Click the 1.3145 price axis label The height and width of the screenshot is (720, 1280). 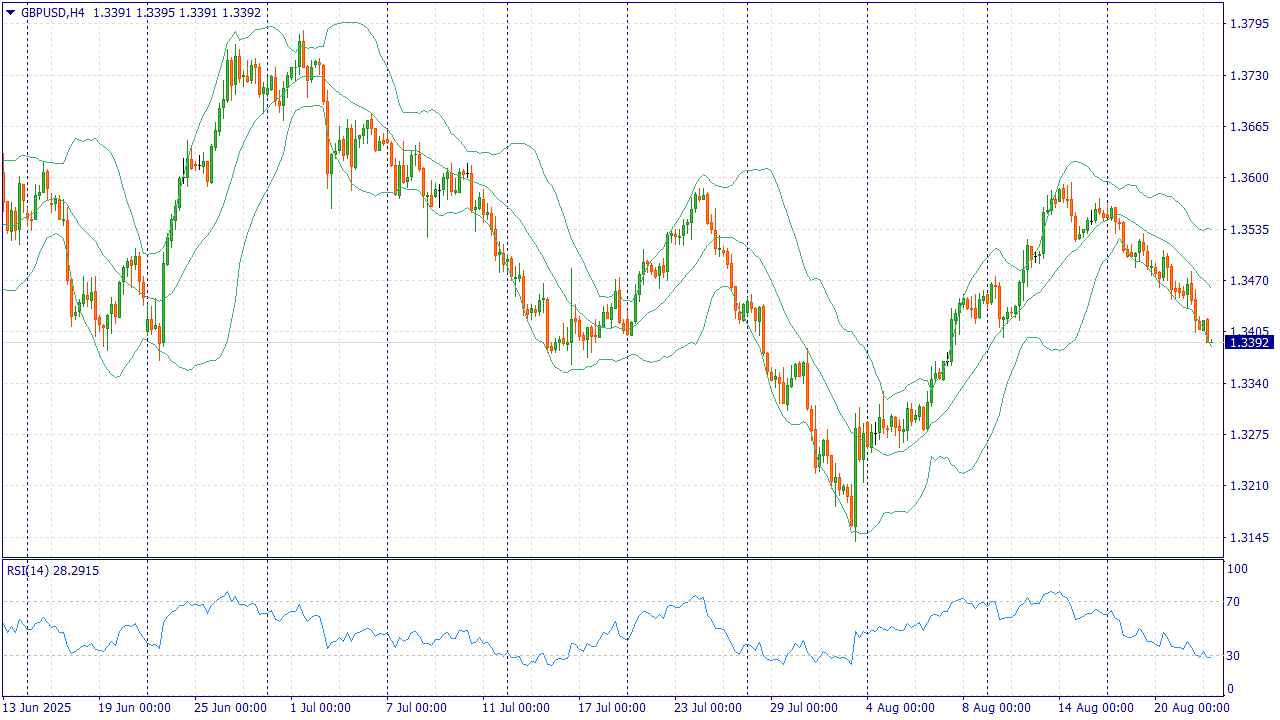pyautogui.click(x=1249, y=538)
